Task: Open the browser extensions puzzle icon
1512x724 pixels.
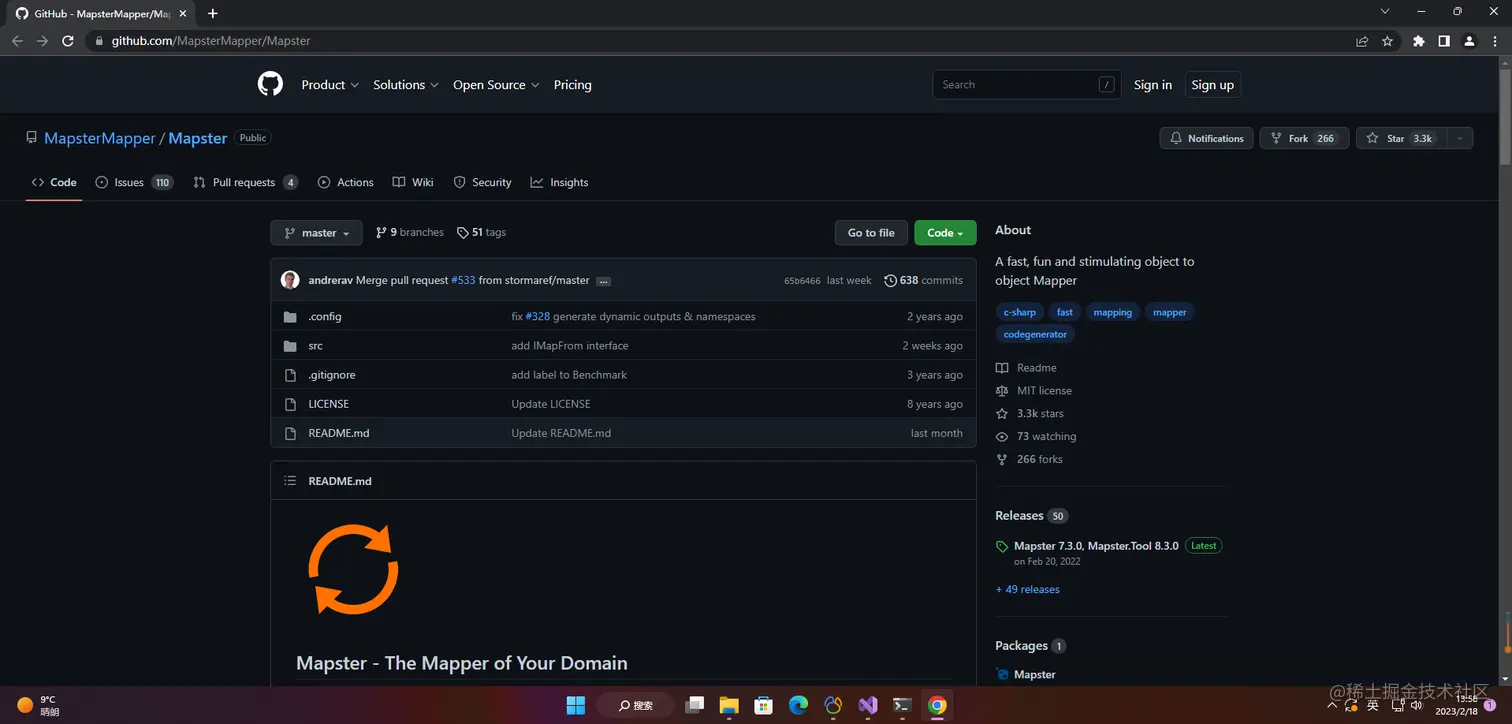Action: click(1418, 41)
